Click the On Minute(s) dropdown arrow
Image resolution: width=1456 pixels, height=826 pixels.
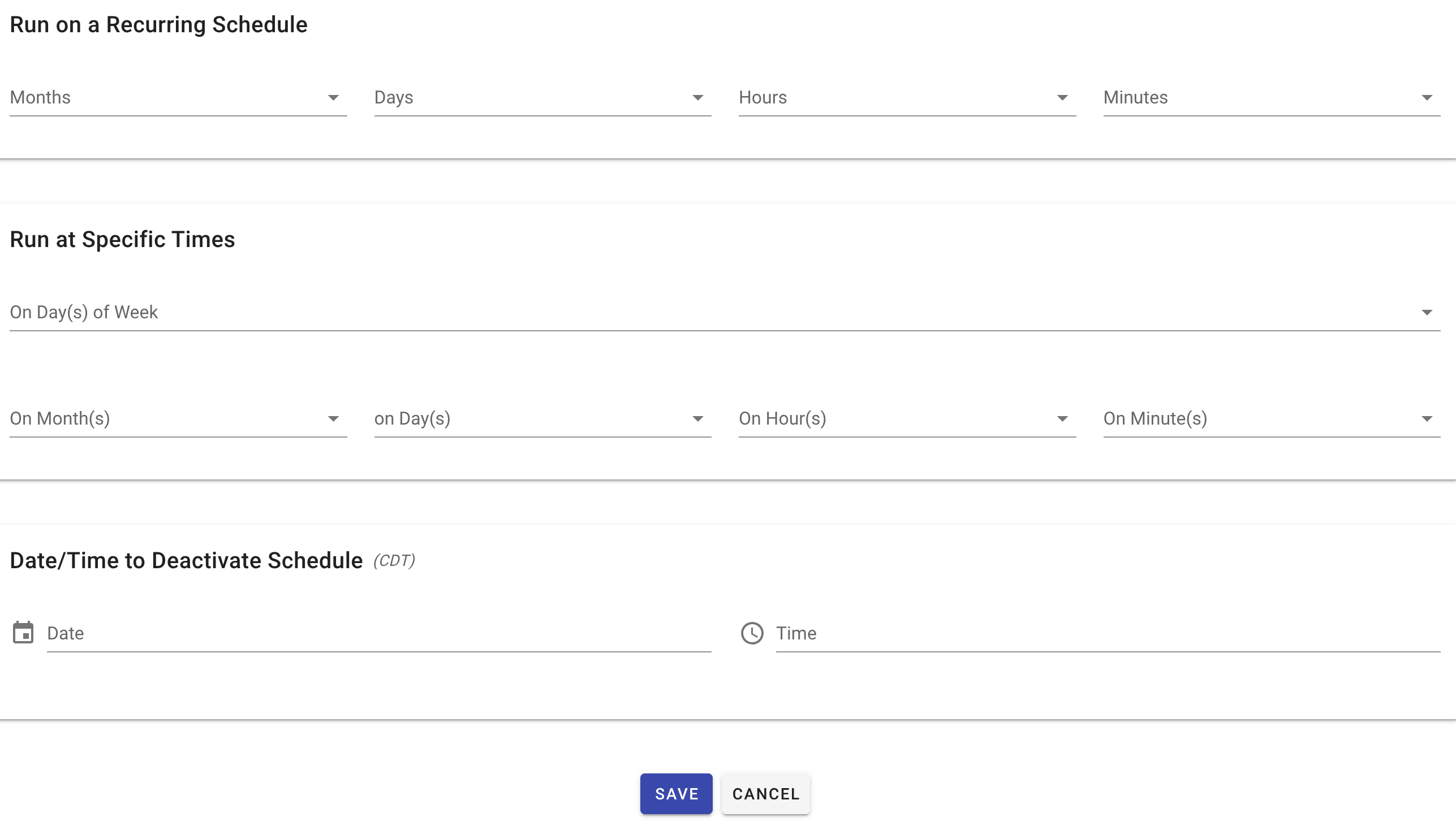coord(1428,419)
